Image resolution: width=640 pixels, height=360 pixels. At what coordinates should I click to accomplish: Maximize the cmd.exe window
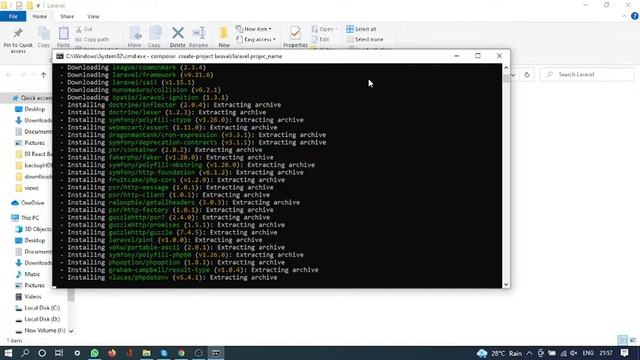point(478,56)
